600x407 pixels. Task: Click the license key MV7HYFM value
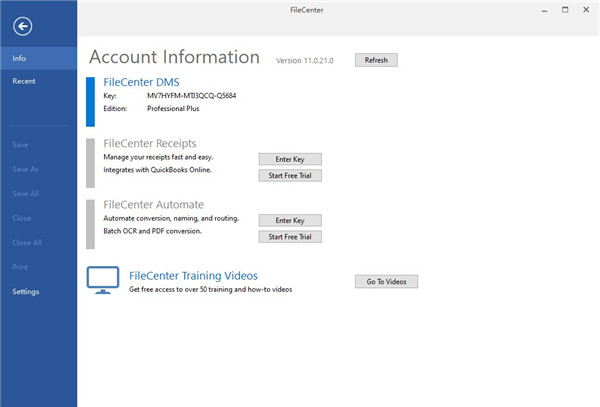point(191,96)
